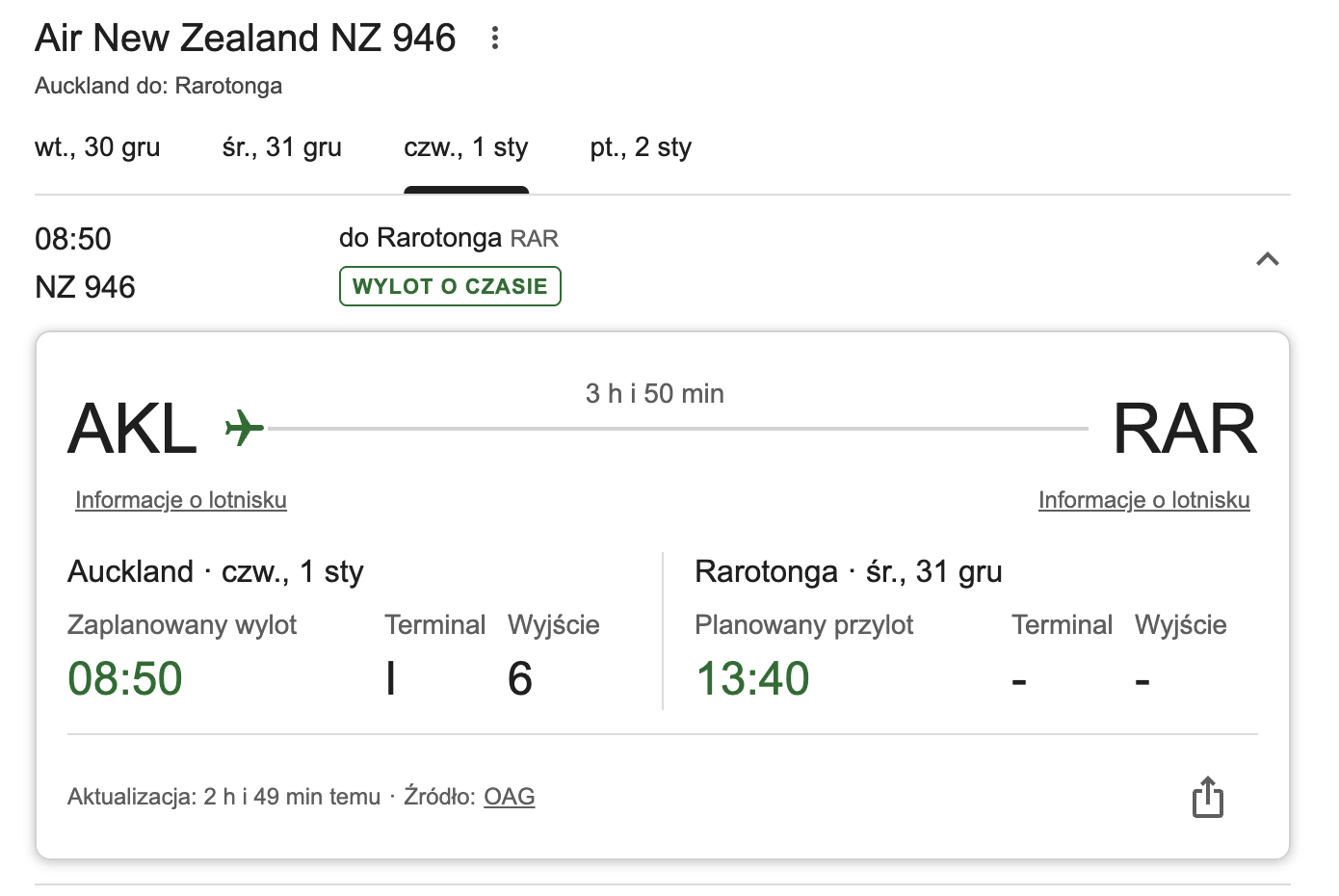
Task: Click the share icon in flight card
Action: [x=1207, y=797]
